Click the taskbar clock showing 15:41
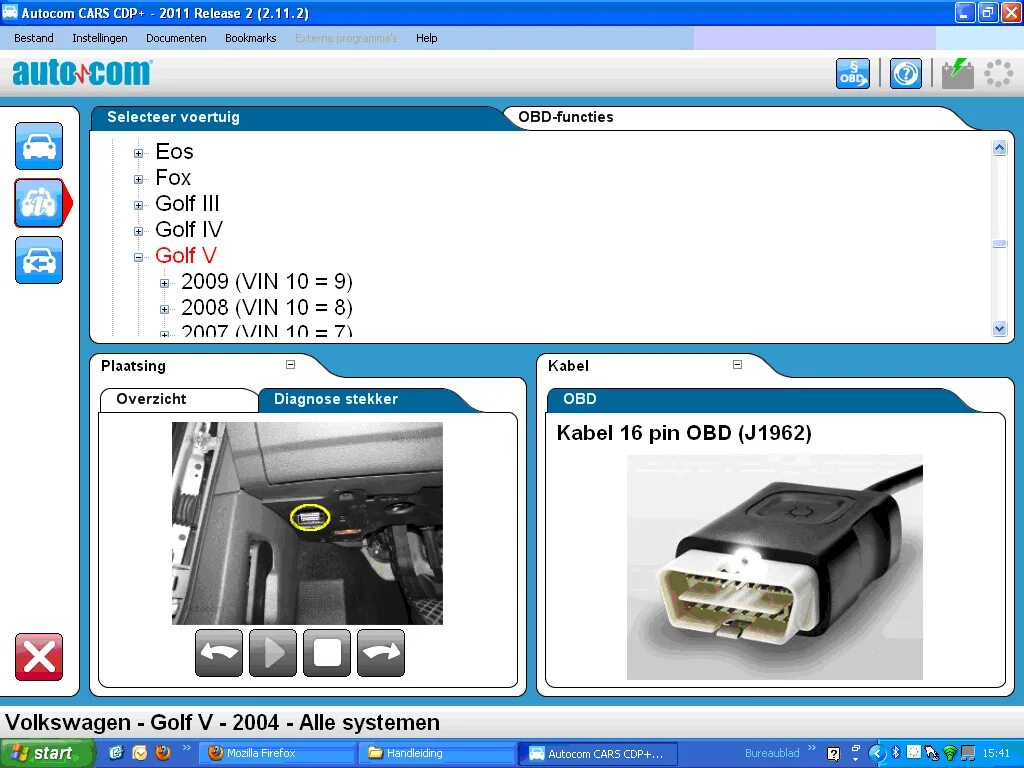 pos(995,753)
